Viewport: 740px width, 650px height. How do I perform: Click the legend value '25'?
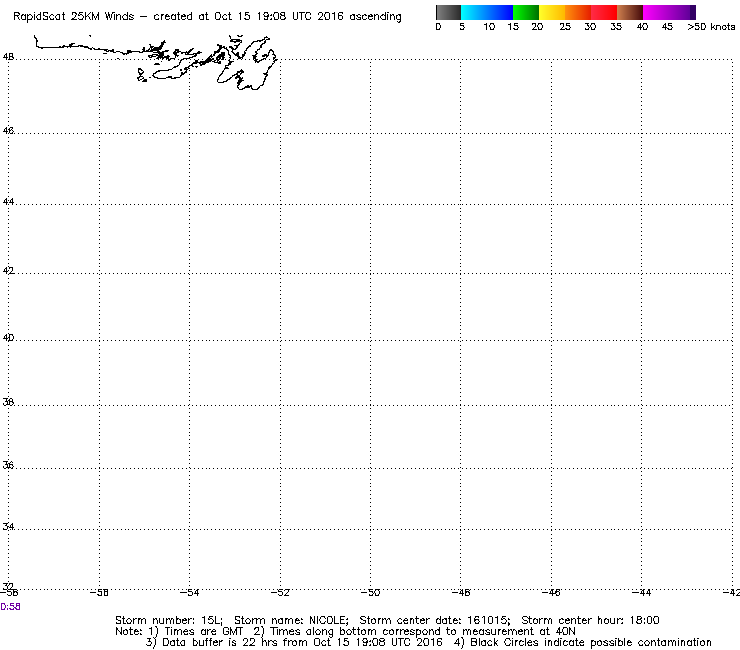565,27
